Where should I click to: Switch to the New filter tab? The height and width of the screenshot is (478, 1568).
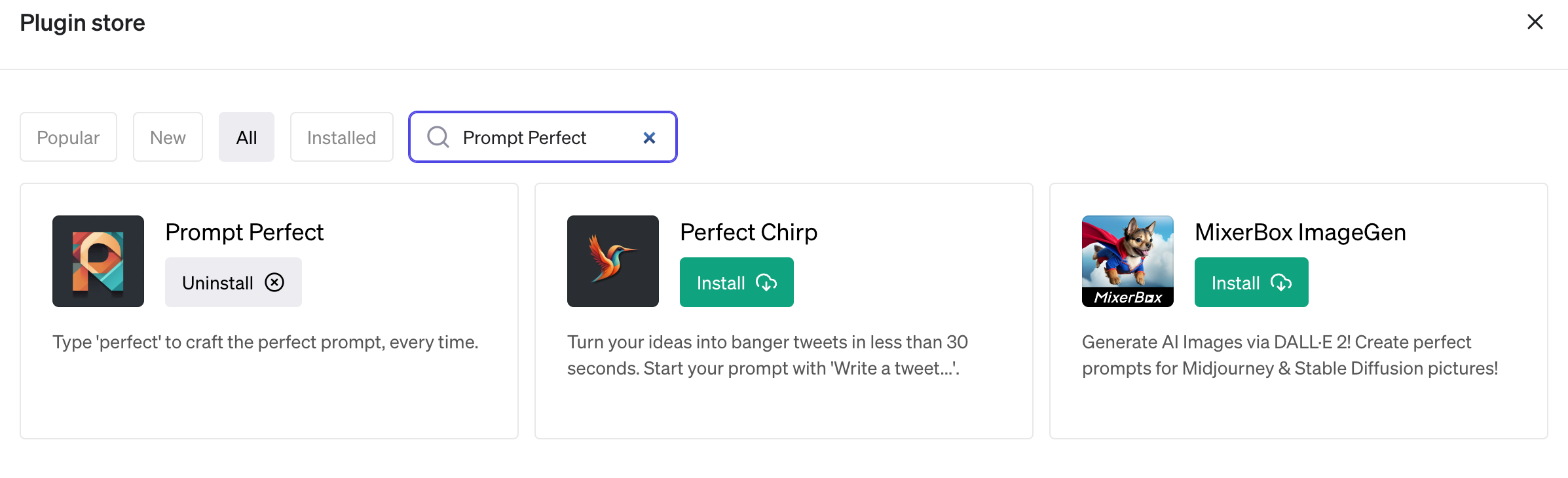(168, 137)
